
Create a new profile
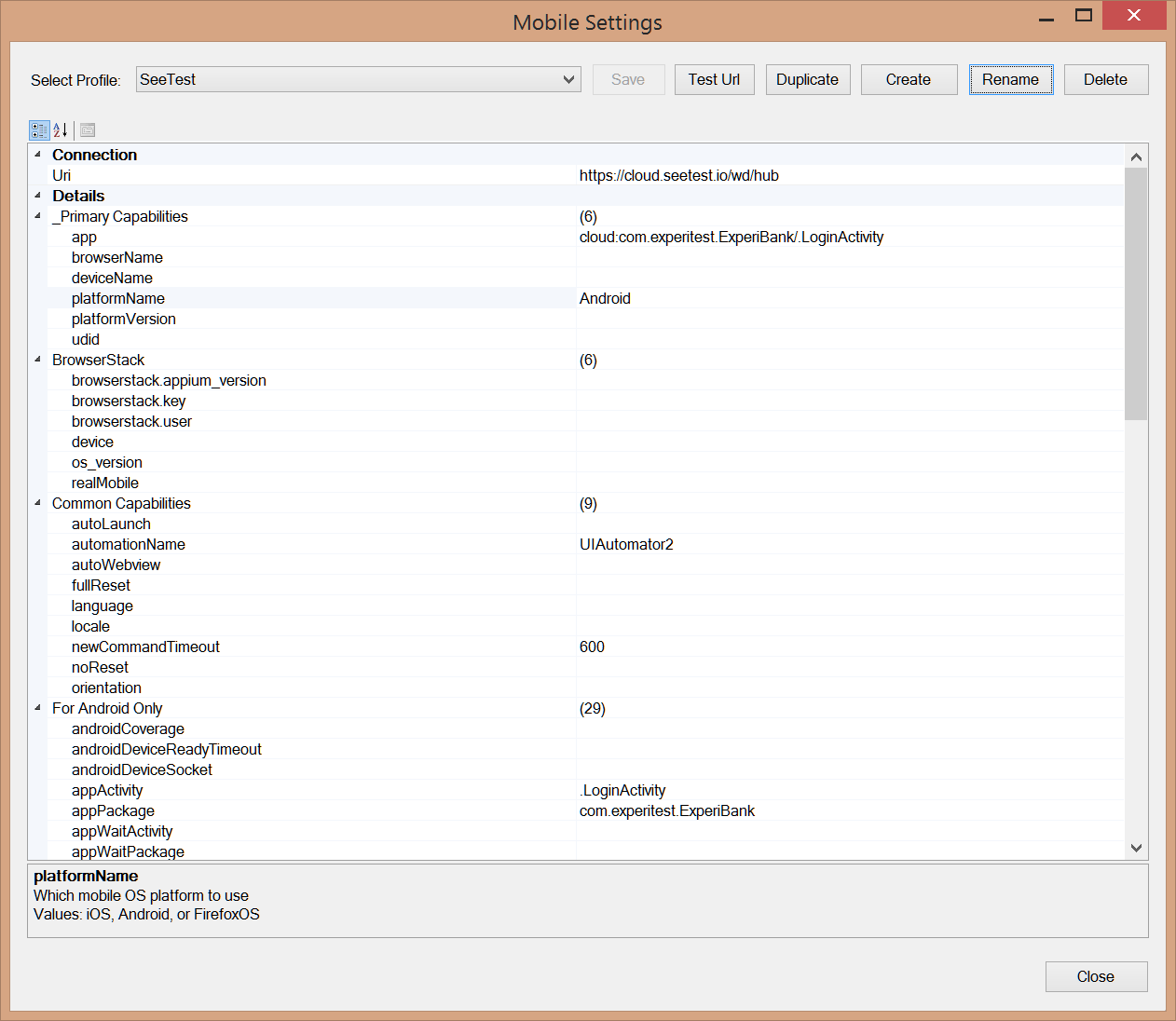pos(908,80)
